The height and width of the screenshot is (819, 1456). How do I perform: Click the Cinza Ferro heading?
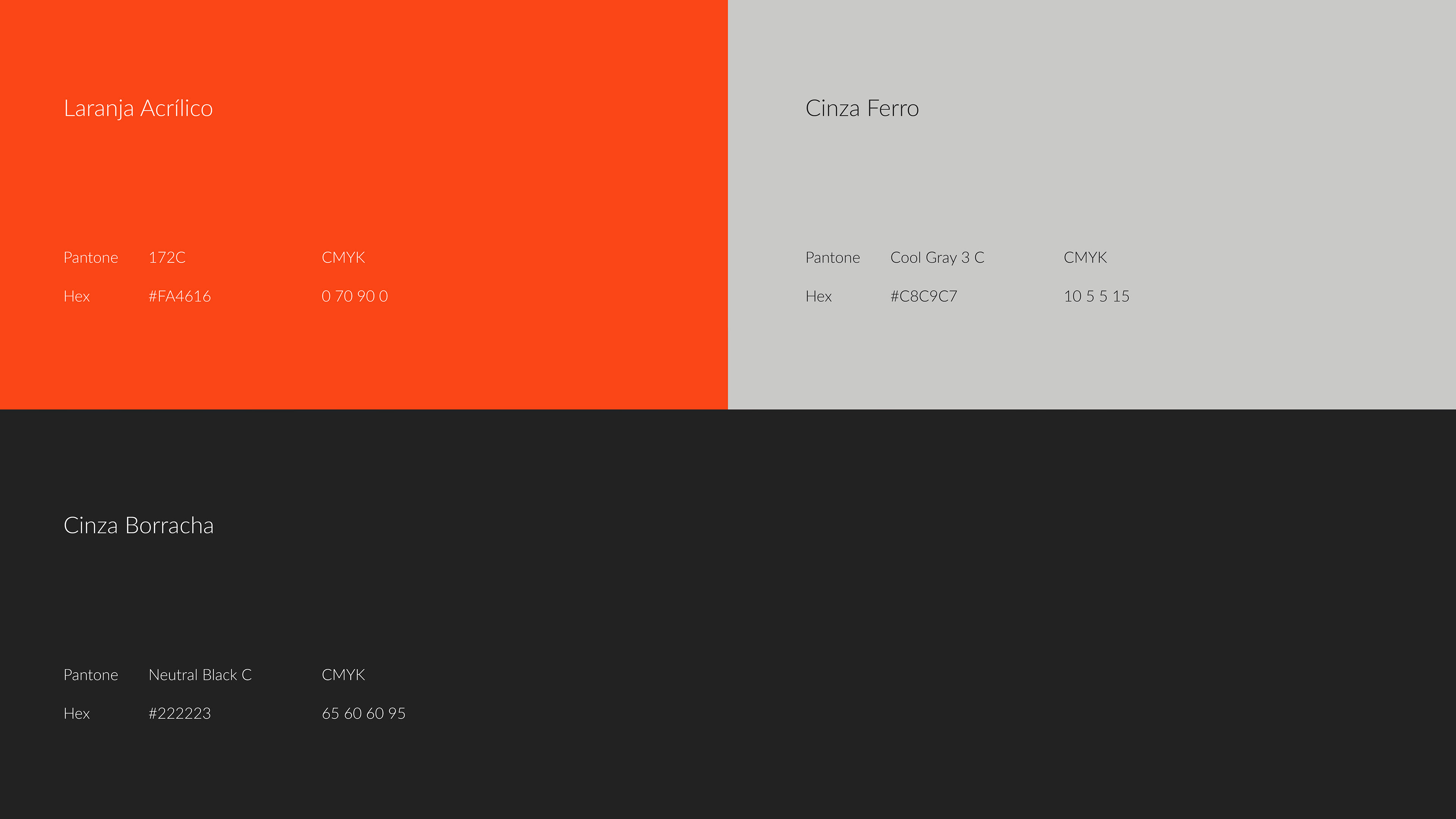862,108
